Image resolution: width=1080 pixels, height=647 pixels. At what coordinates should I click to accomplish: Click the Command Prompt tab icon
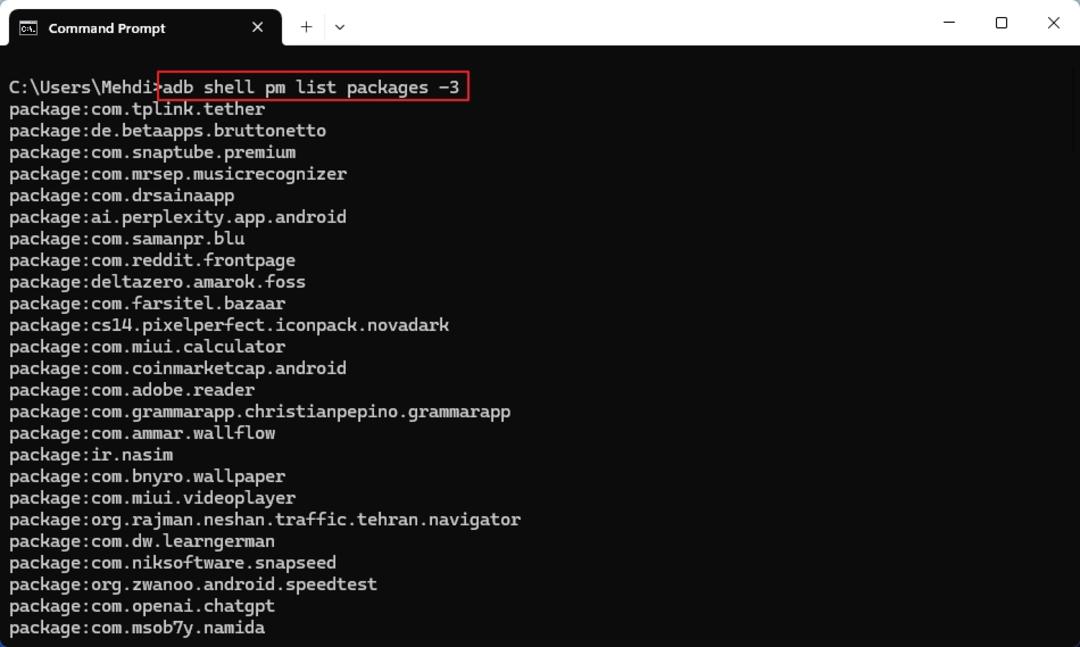click(x=28, y=28)
